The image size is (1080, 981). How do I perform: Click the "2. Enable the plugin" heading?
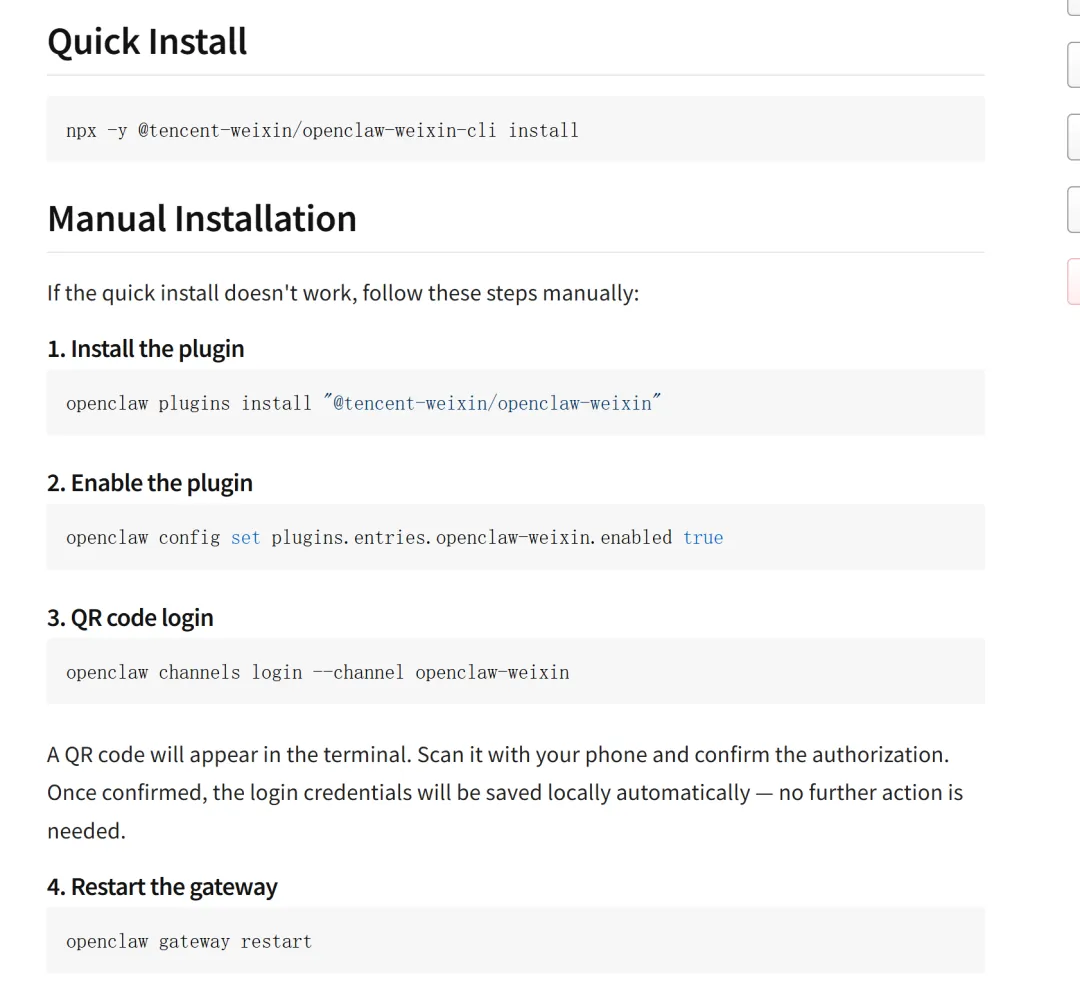coord(150,483)
